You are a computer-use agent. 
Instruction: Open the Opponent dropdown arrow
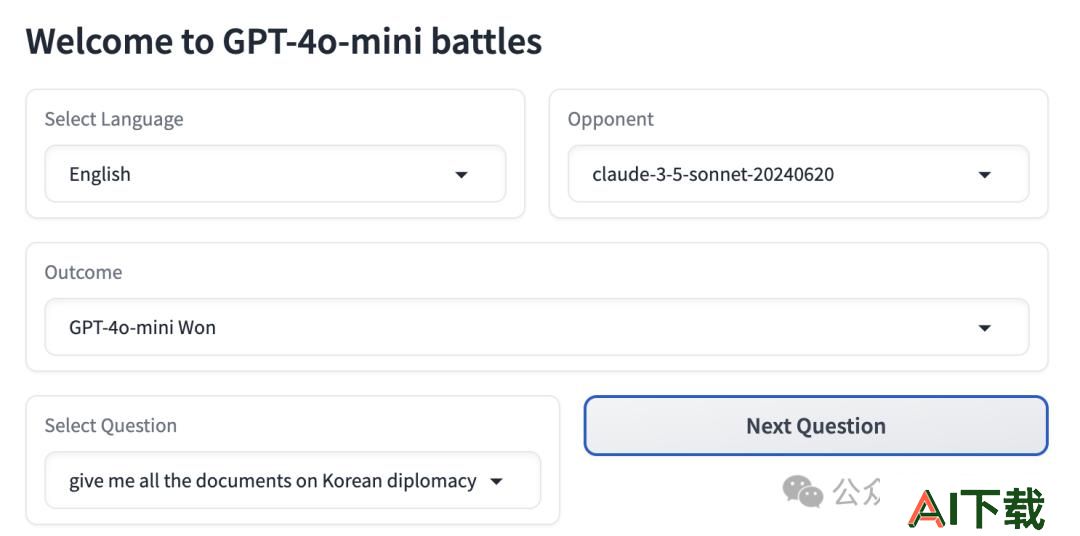coord(984,175)
